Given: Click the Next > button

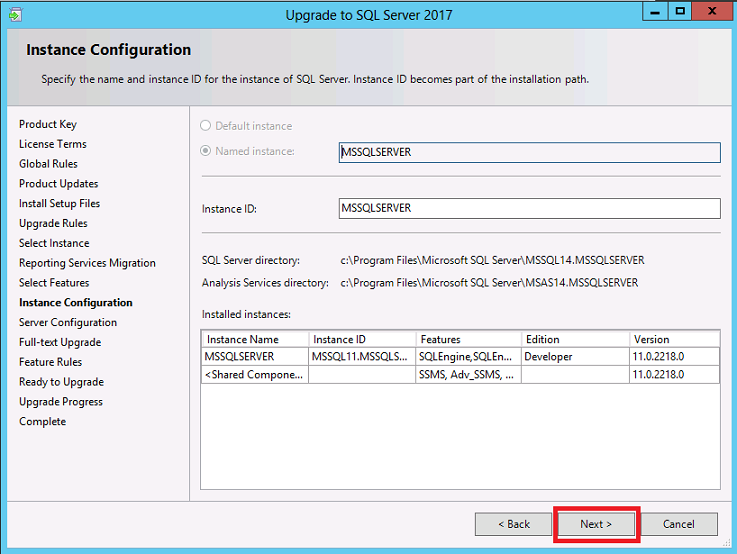Looking at the screenshot, I should click(596, 524).
